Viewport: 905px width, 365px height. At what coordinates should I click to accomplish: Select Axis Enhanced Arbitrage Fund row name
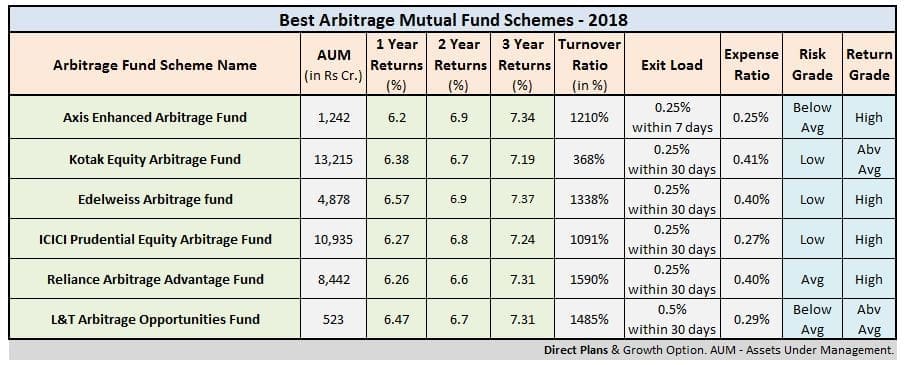point(155,117)
